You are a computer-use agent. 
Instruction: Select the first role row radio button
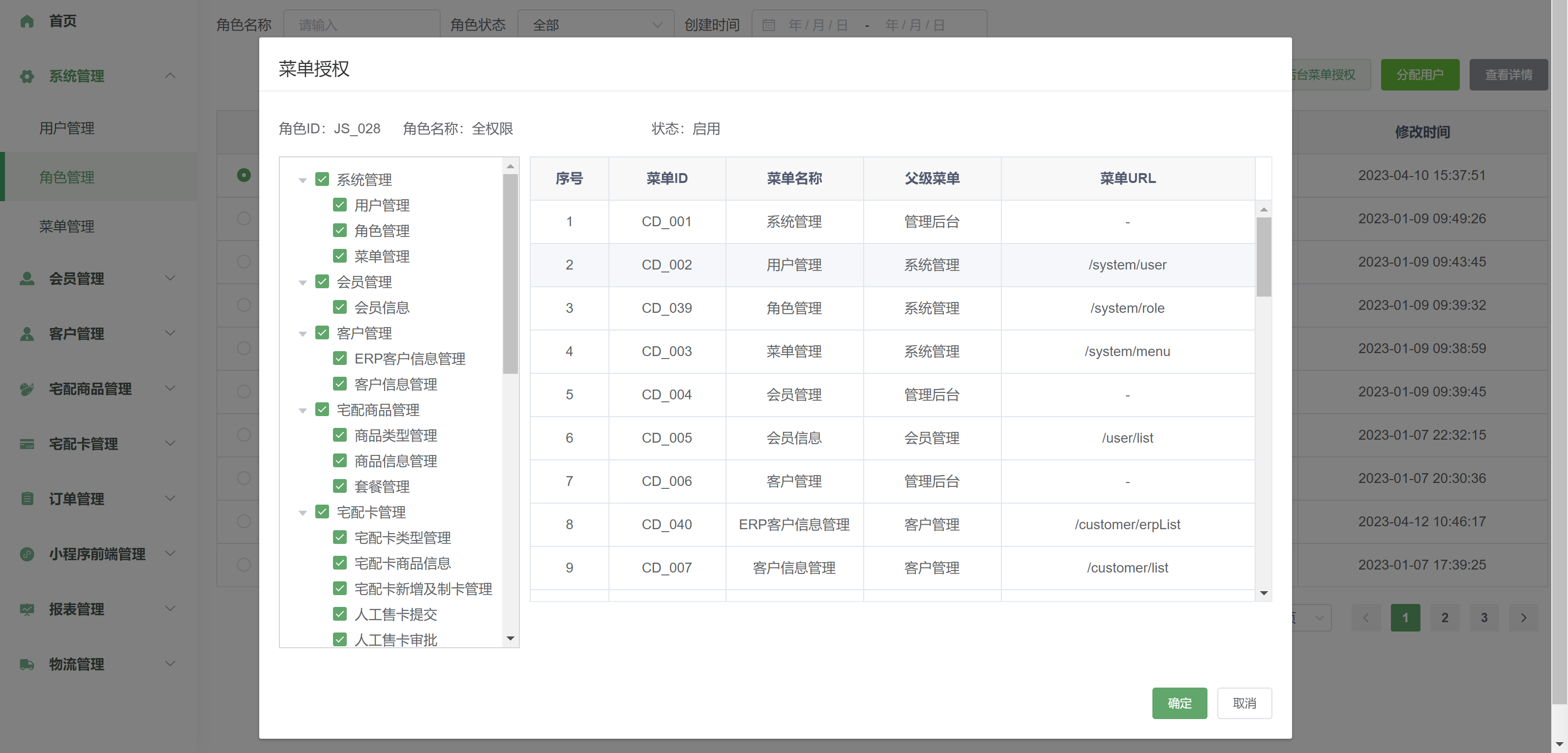[x=243, y=175]
